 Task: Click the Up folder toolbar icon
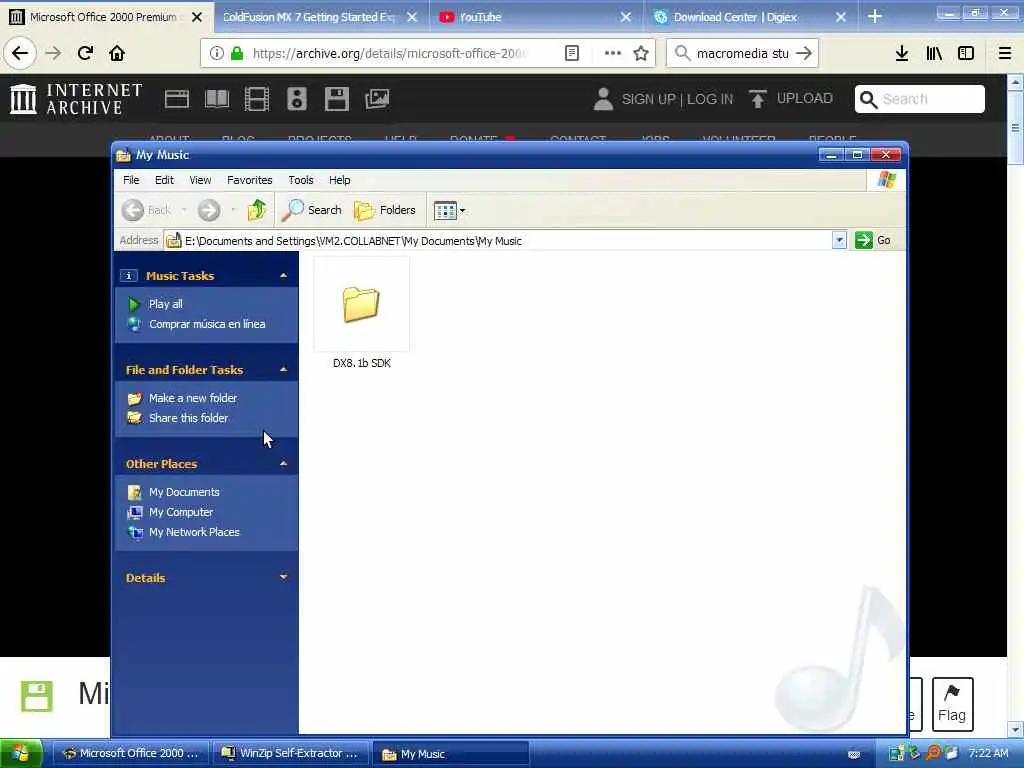257,210
